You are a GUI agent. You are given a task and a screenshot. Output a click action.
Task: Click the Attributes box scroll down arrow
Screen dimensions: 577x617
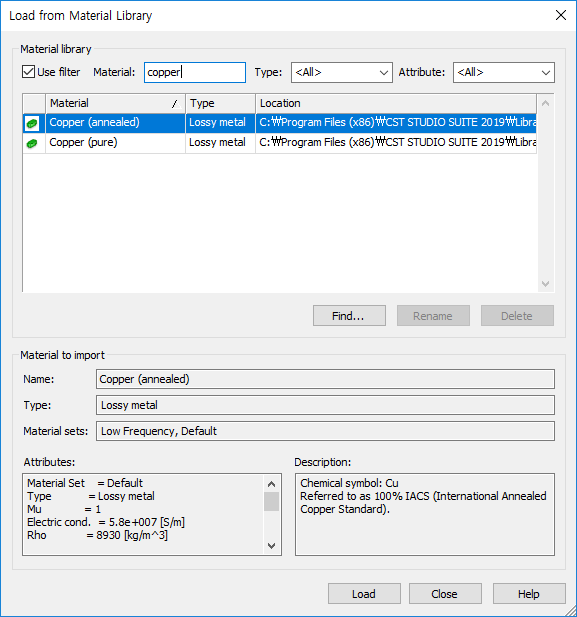[272, 545]
